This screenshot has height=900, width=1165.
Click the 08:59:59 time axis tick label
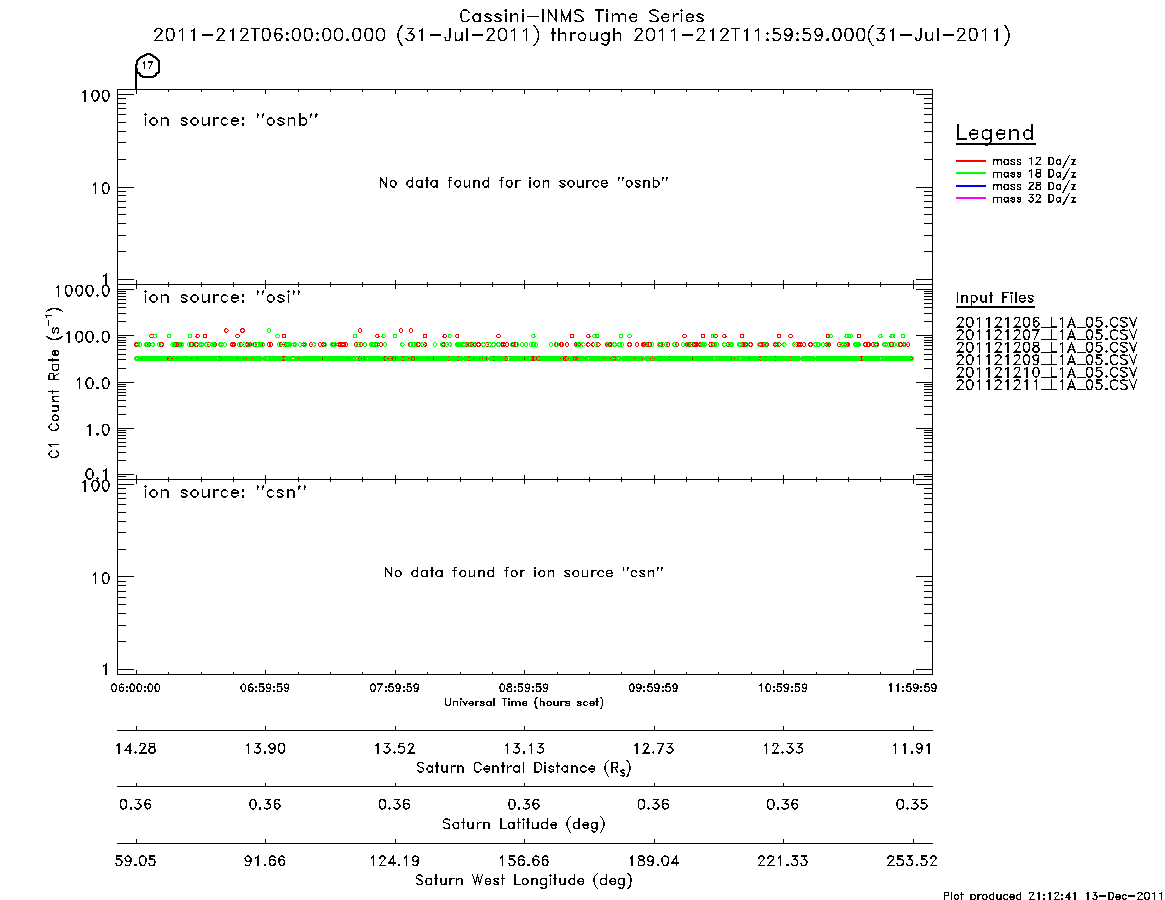[524, 688]
